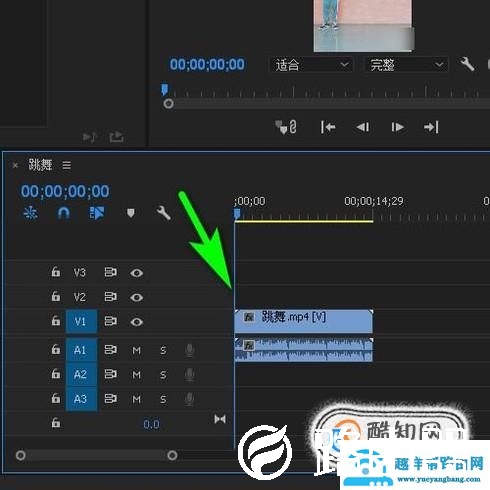Mute track A1
Viewport: 490px width, 490px height.
137,351
